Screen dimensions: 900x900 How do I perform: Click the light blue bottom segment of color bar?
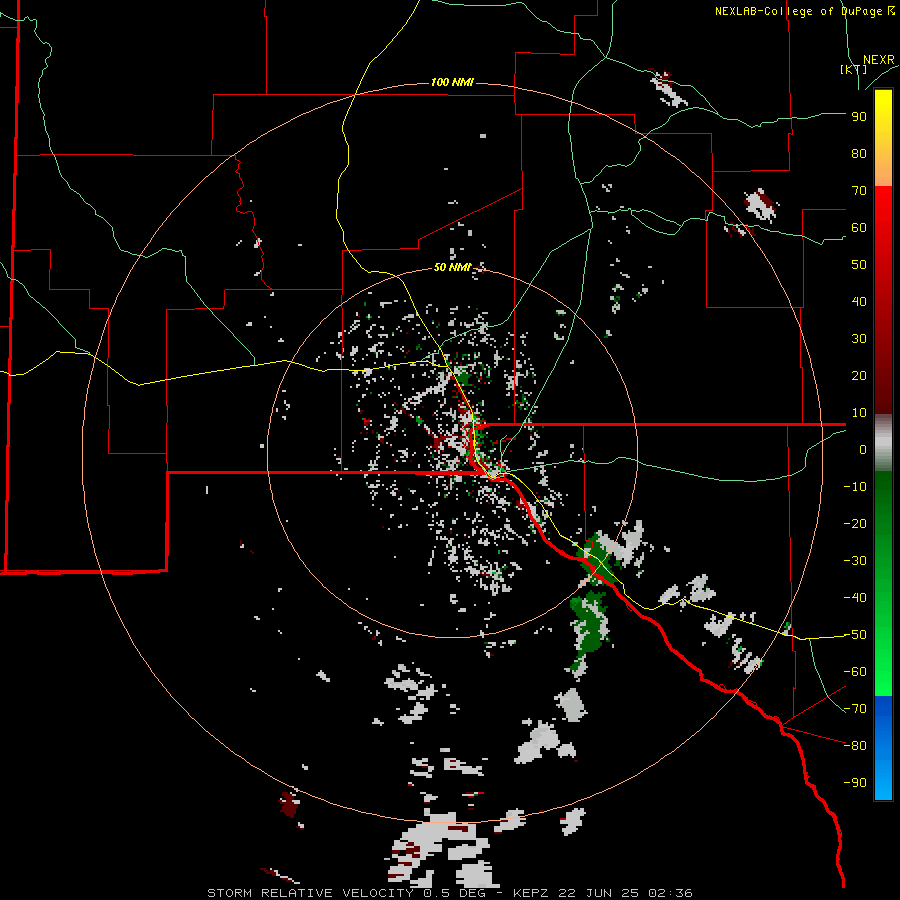point(883,775)
